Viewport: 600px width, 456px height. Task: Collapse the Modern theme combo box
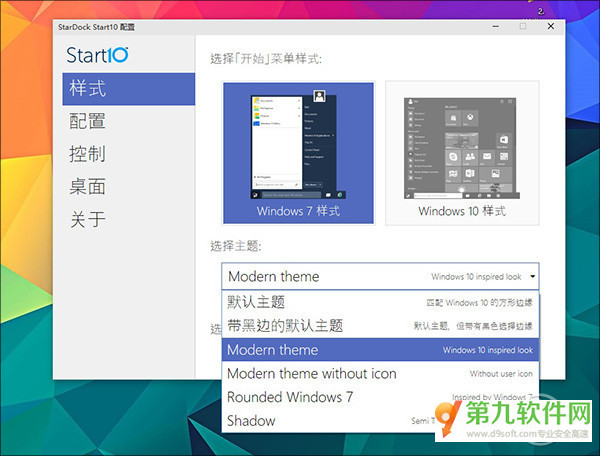[380, 276]
